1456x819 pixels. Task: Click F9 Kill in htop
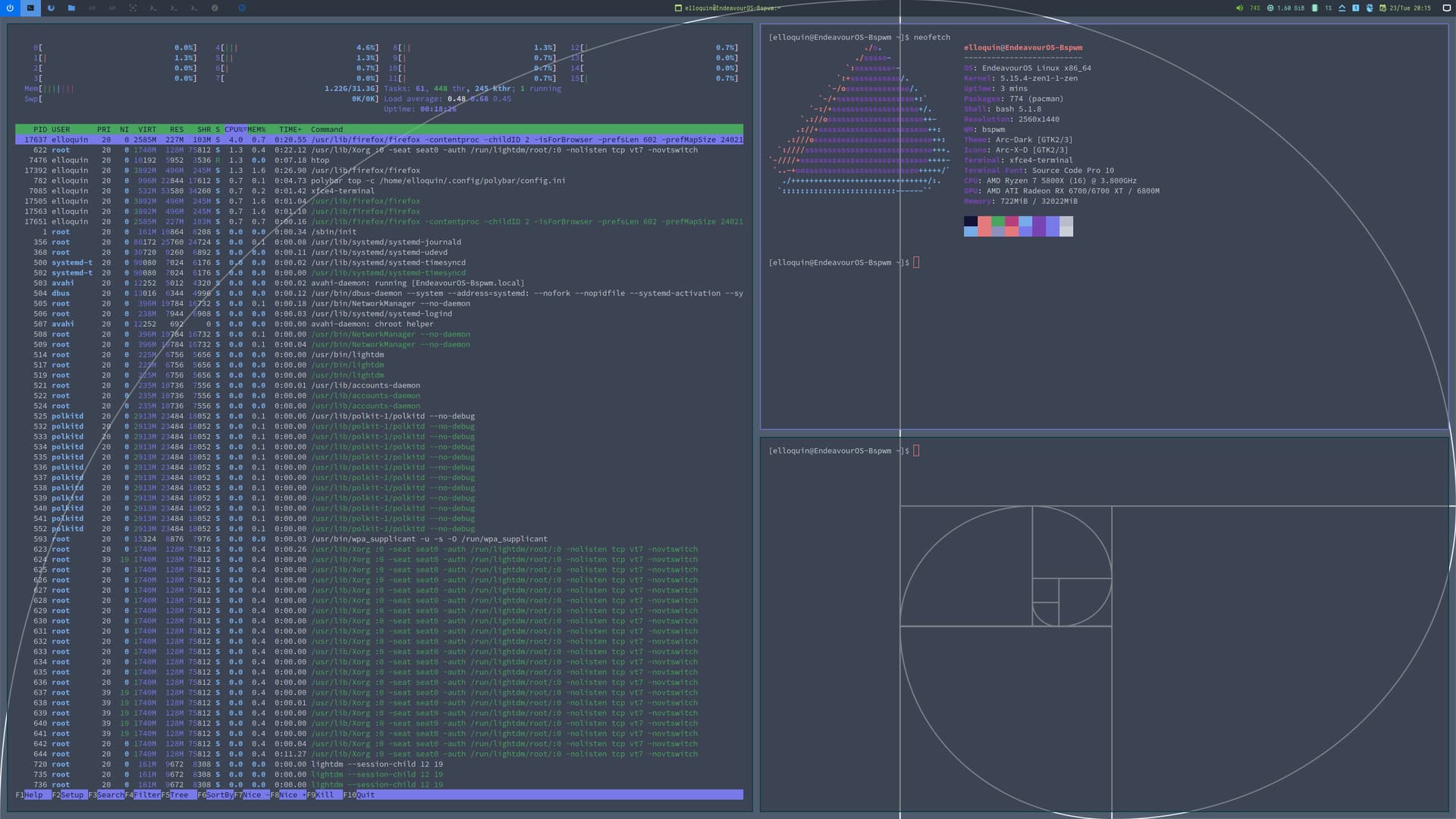[325, 795]
